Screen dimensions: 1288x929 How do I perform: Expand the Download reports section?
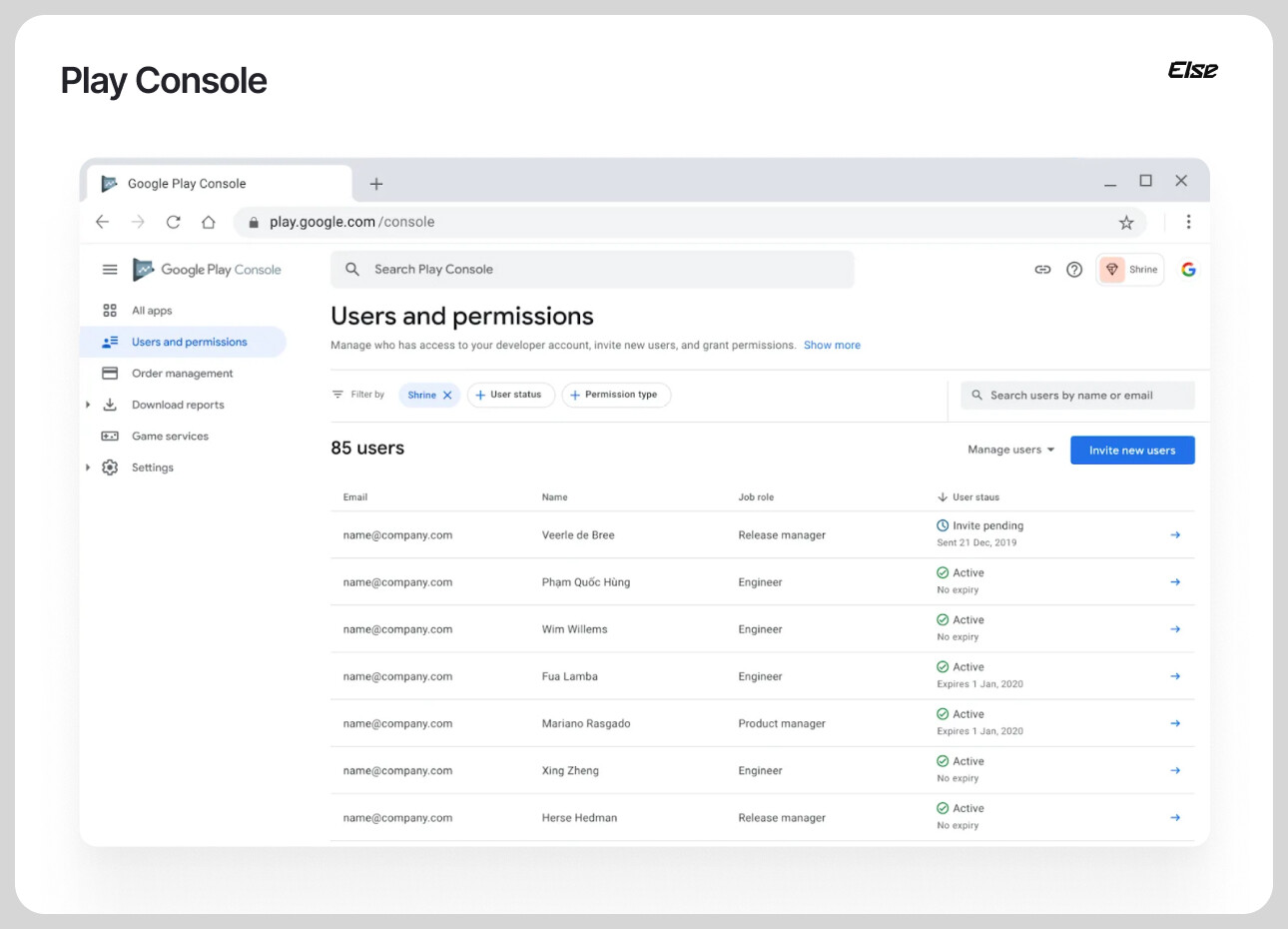88,405
